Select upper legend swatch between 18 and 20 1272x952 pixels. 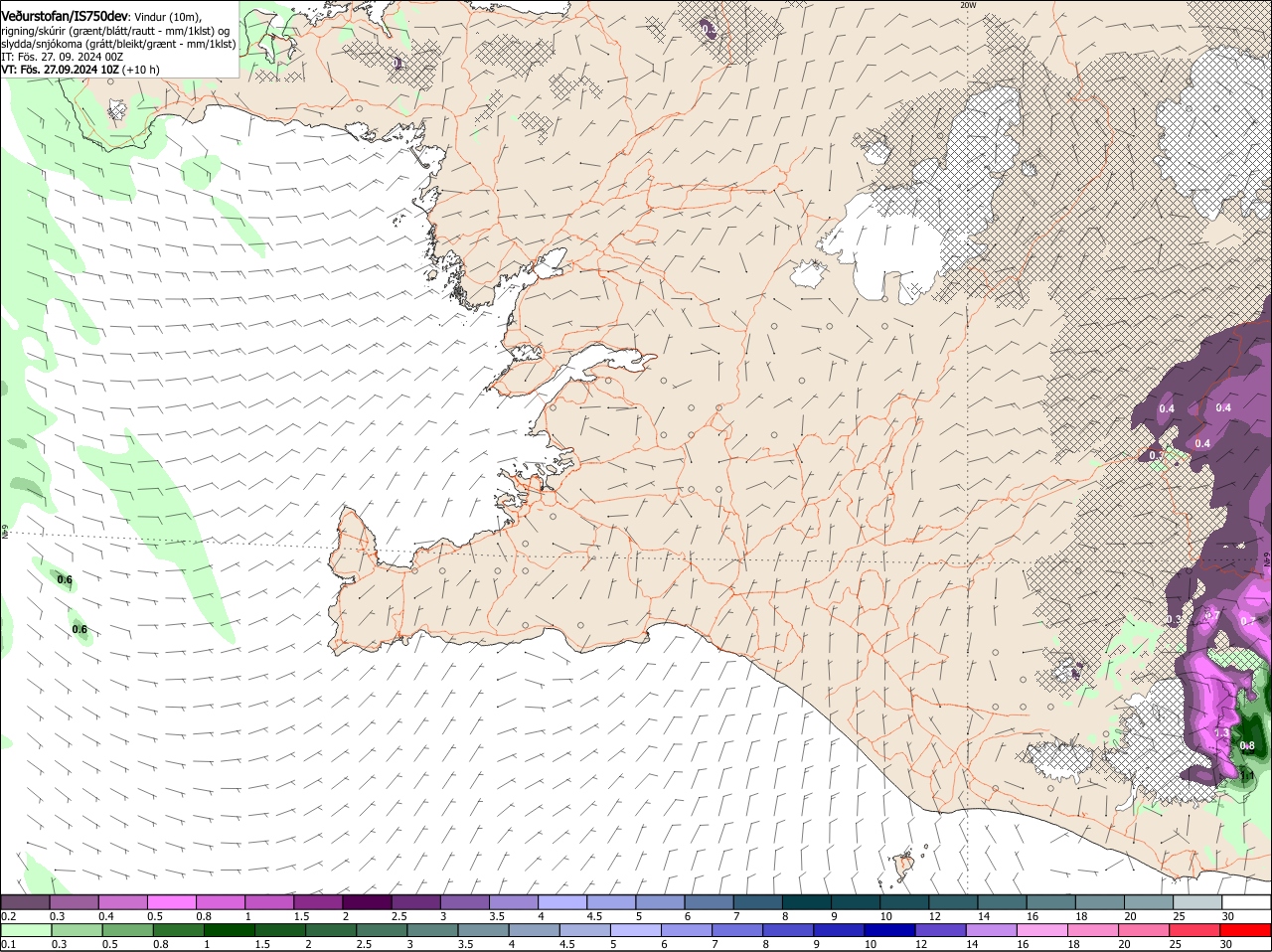[x=1101, y=901]
